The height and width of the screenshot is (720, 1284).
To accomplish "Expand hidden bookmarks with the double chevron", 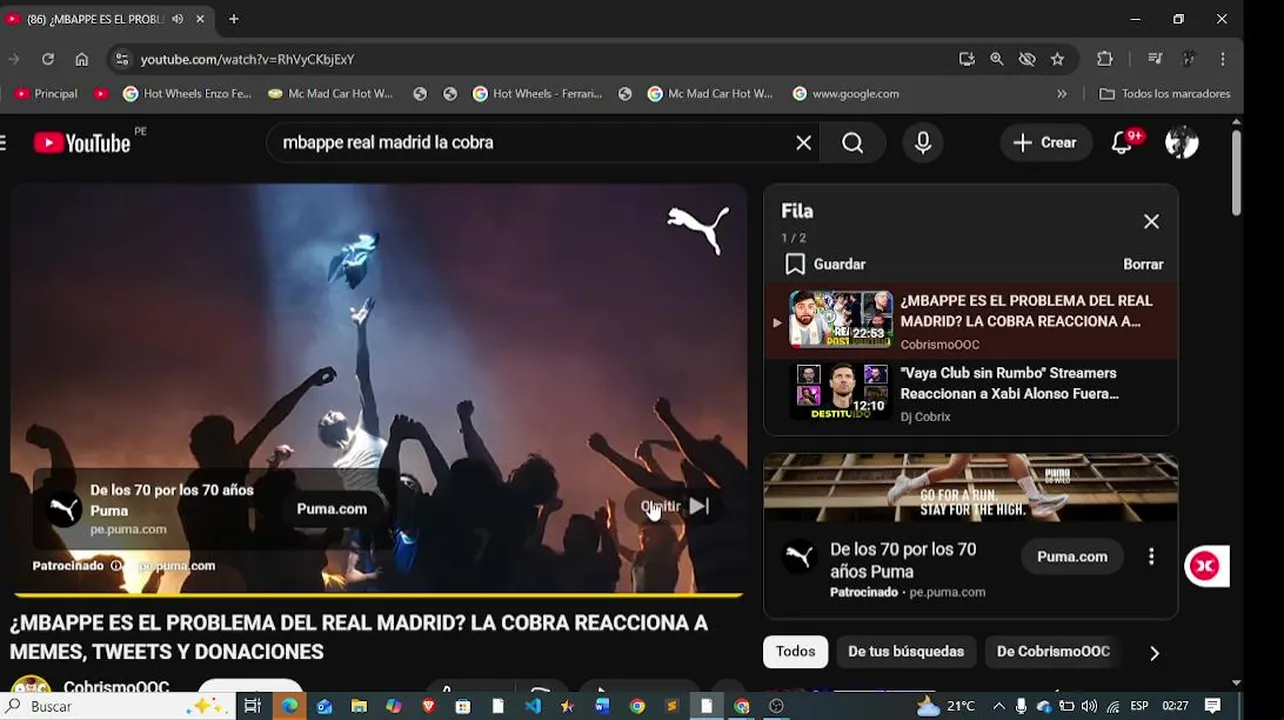I will pos(1062,94).
